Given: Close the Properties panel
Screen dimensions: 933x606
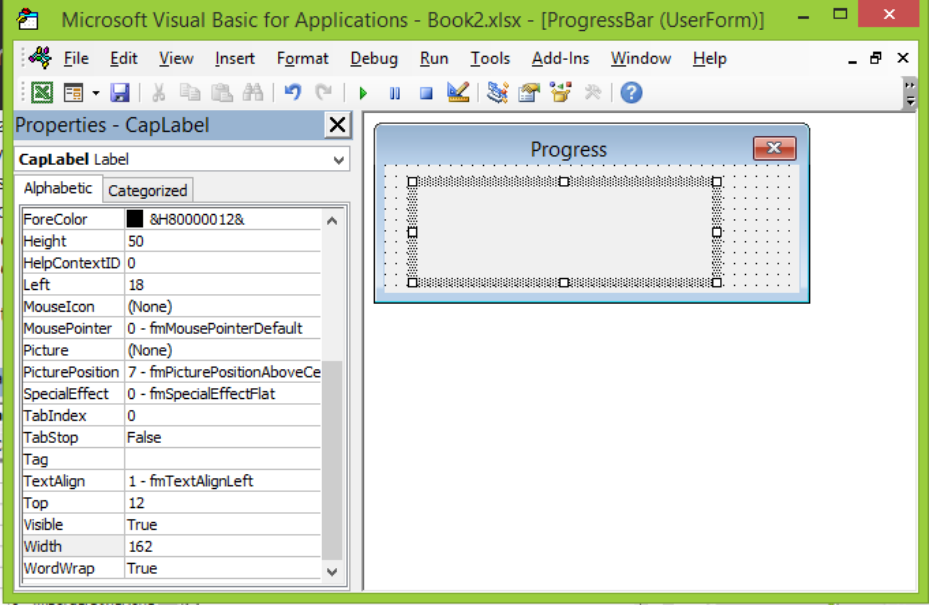Looking at the screenshot, I should click(x=337, y=126).
